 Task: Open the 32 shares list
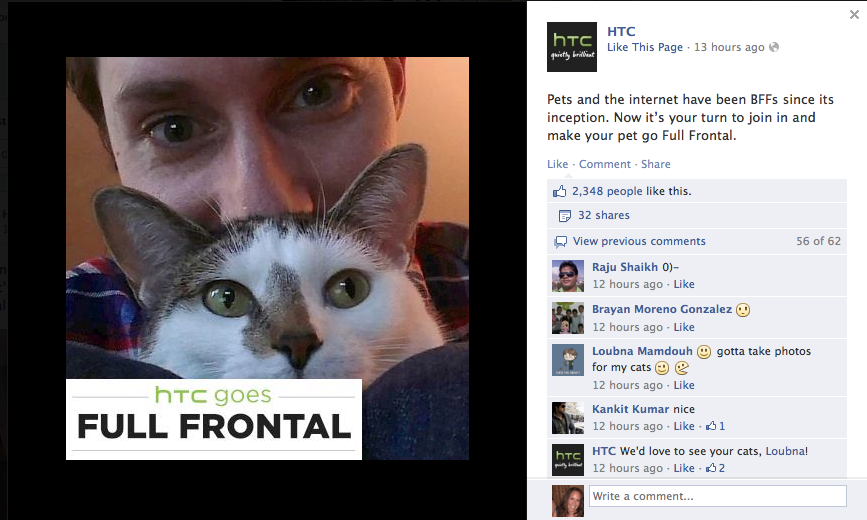(x=604, y=215)
